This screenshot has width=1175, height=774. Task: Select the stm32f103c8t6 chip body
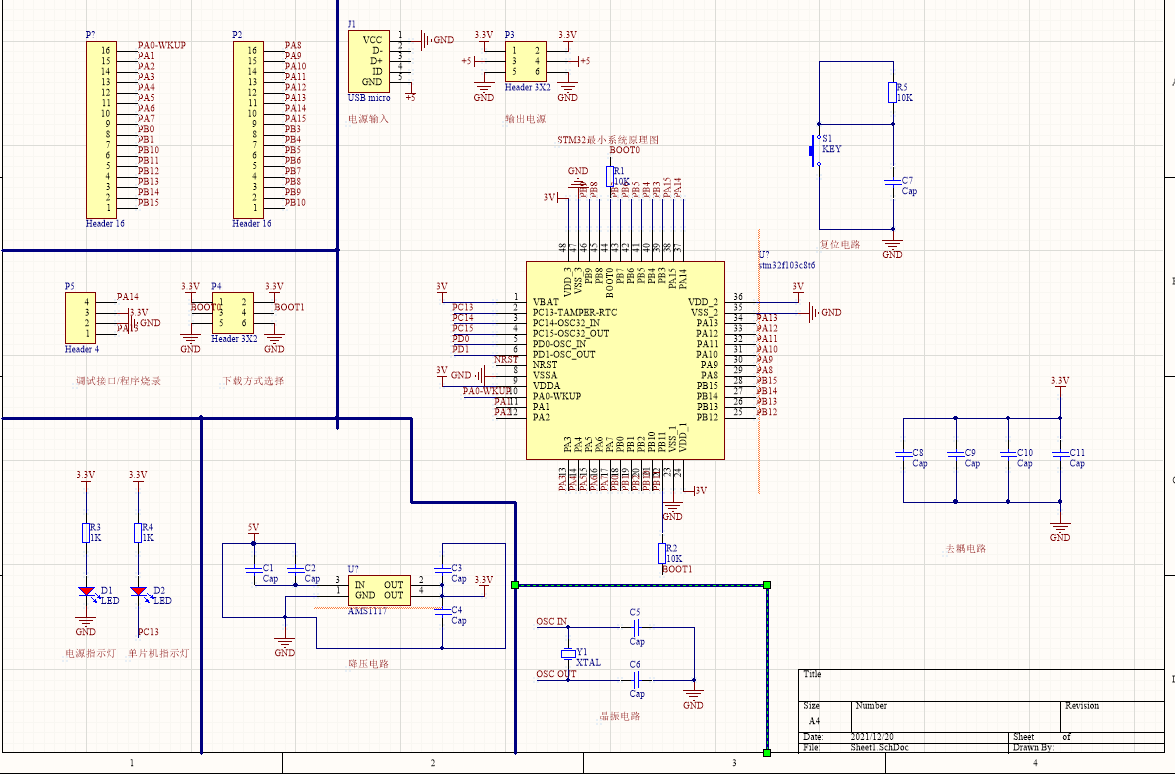tap(625, 360)
